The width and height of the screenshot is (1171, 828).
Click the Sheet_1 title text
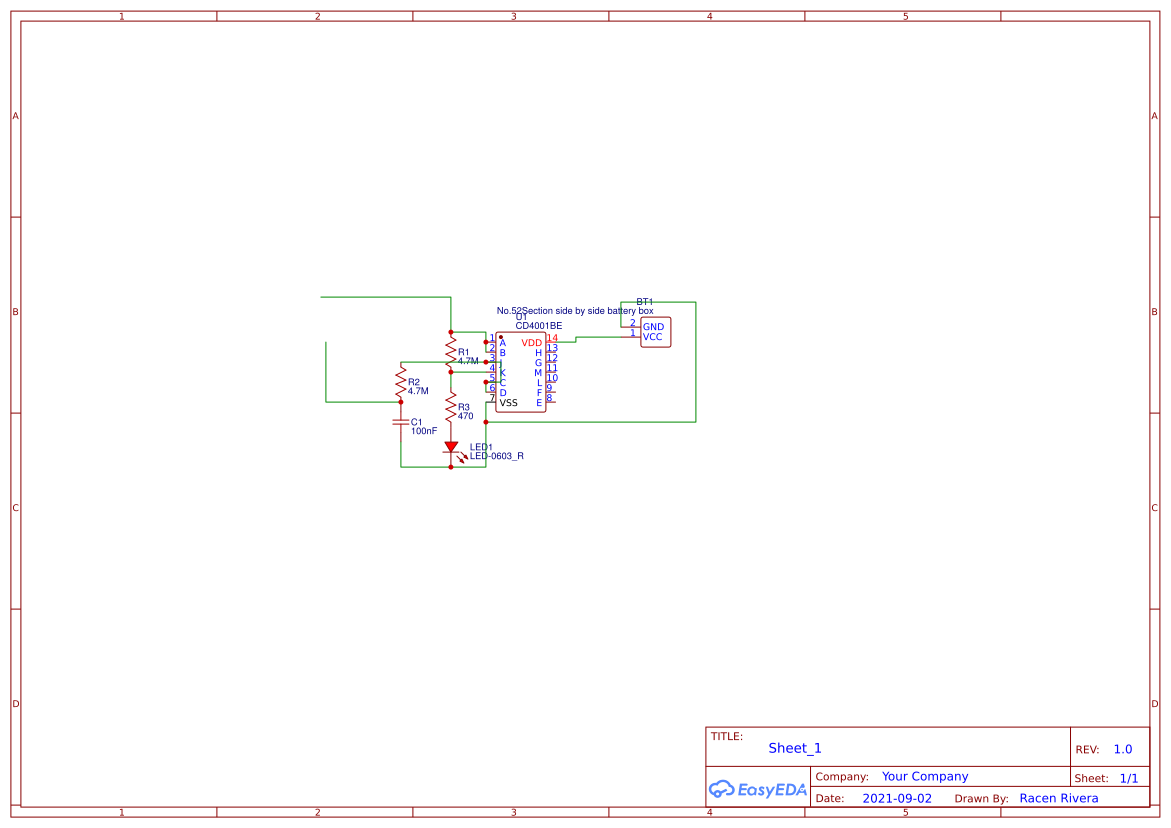tap(795, 748)
